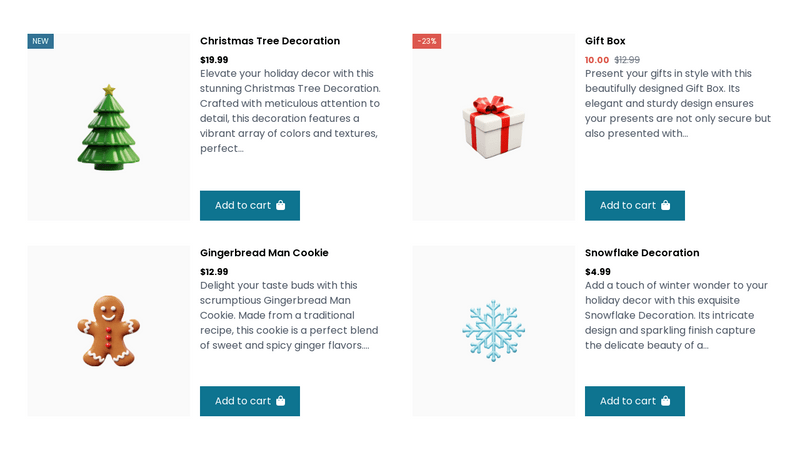Image resolution: width=800 pixels, height=450 pixels.
Task: Click the Gift Box sale price 10.00
Action: (597, 60)
